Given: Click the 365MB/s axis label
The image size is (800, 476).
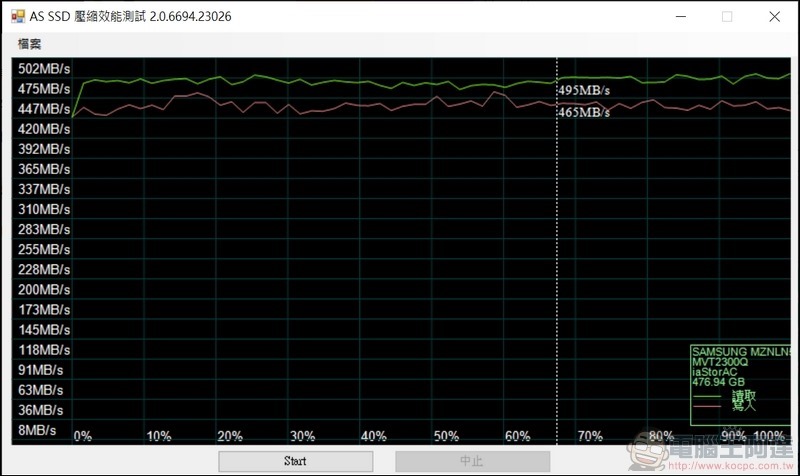Looking at the screenshot, I should [x=44, y=169].
